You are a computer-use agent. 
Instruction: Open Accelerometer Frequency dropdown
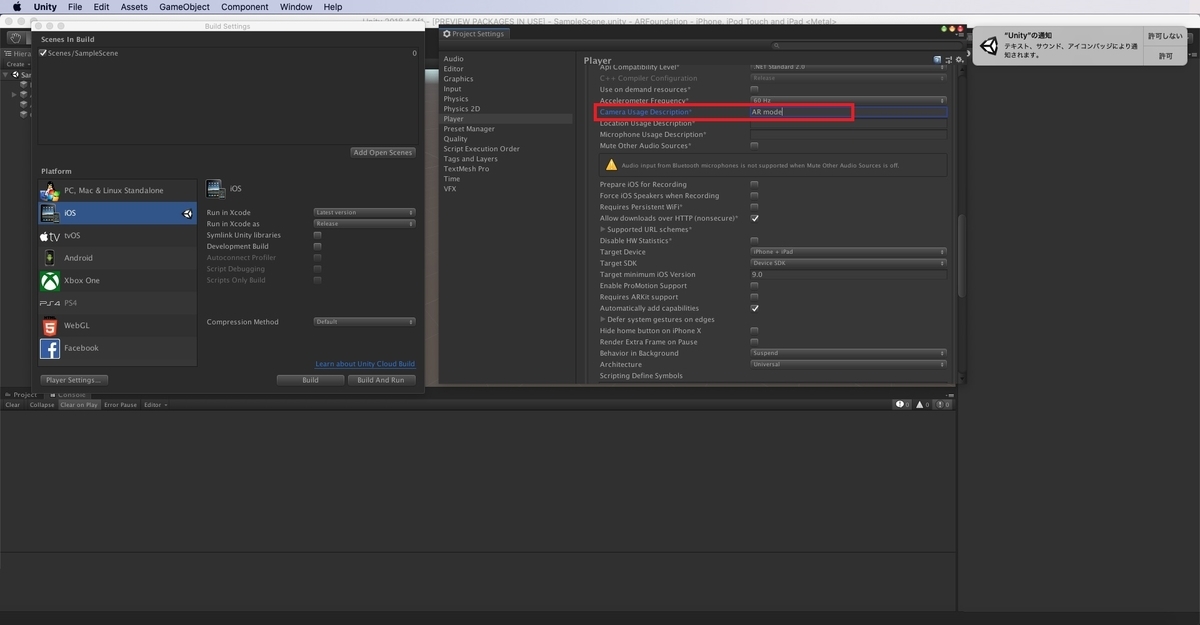(848, 101)
